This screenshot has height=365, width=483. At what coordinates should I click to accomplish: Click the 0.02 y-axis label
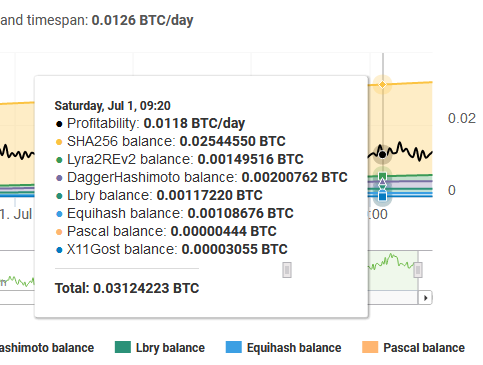(462, 118)
